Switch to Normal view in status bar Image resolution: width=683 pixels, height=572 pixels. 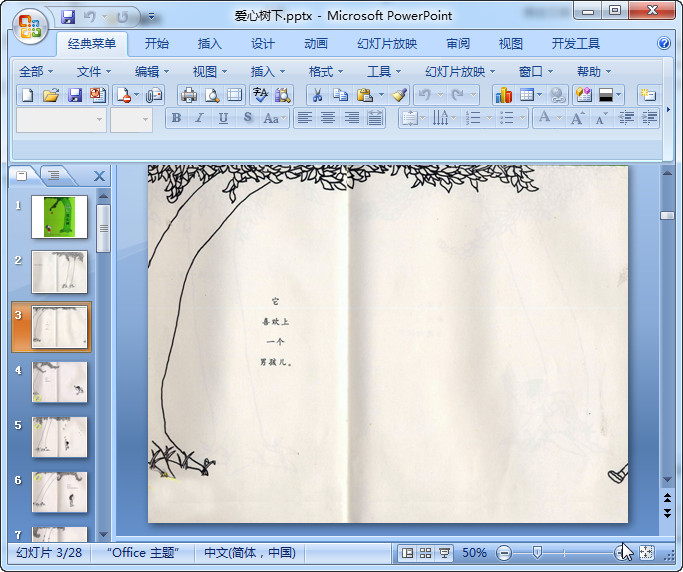[x=407, y=553]
